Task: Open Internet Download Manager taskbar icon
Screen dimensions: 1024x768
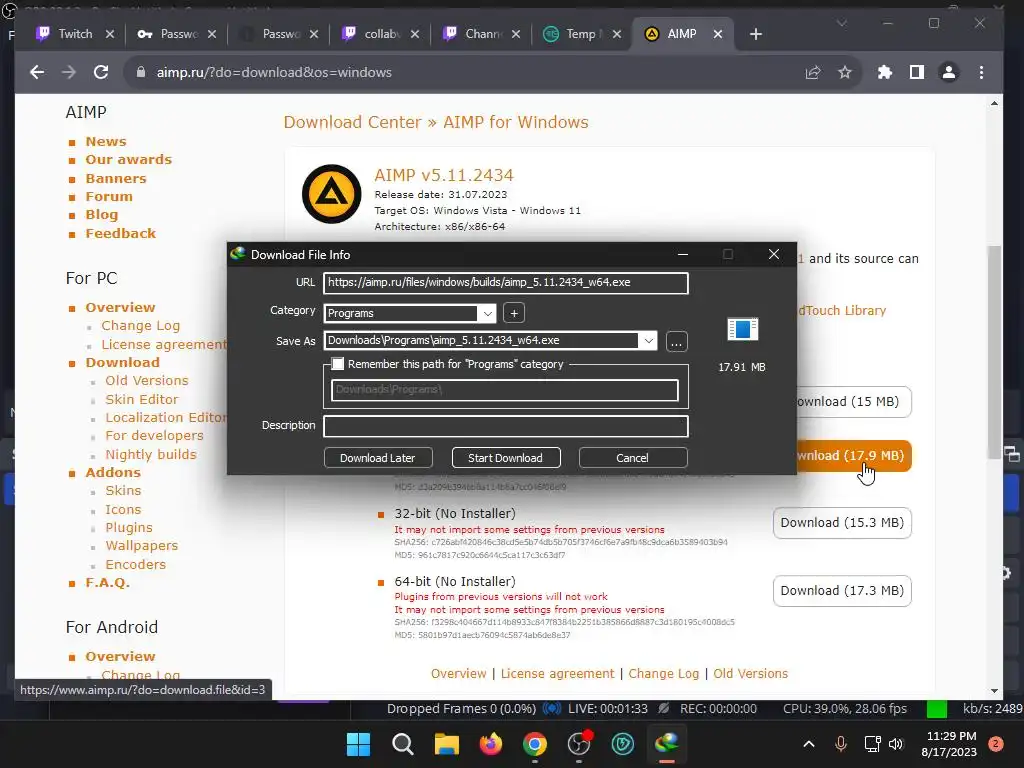Action: (x=667, y=744)
